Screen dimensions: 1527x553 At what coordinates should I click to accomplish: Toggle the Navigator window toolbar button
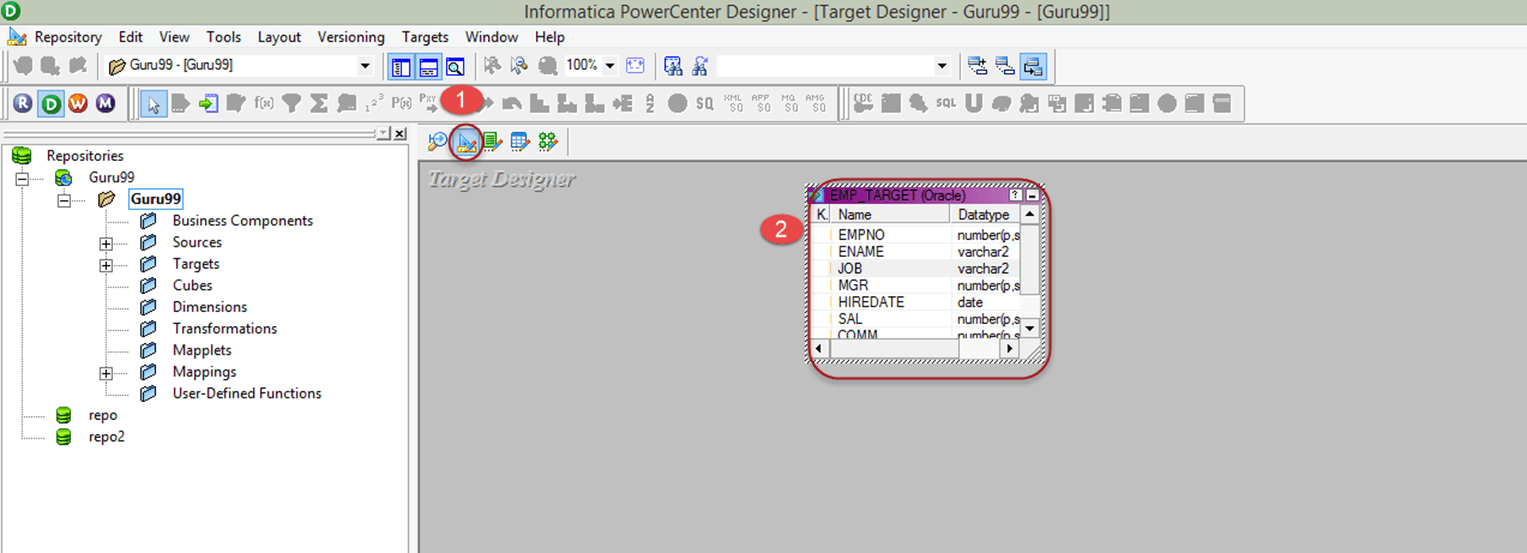pyautogui.click(x=401, y=66)
